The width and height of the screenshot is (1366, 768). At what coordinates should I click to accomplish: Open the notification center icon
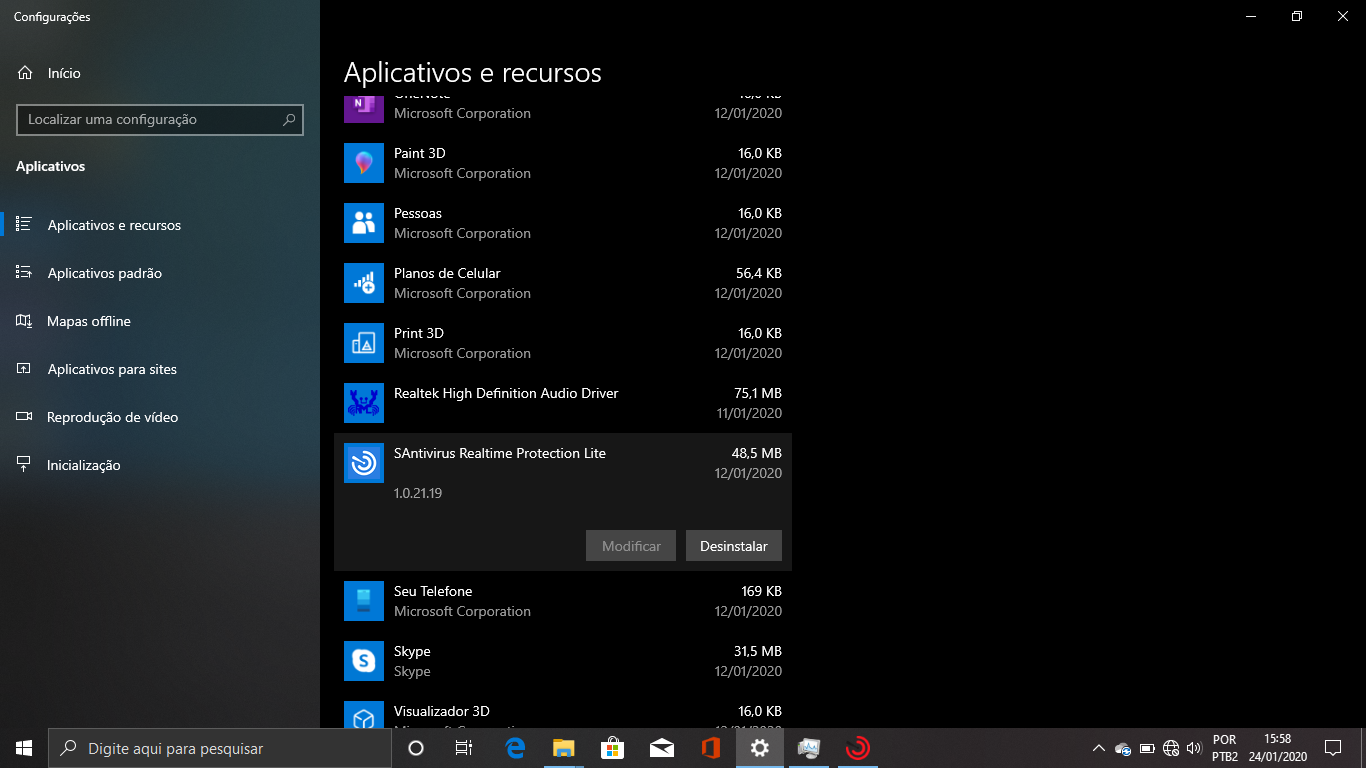tap(1333, 748)
